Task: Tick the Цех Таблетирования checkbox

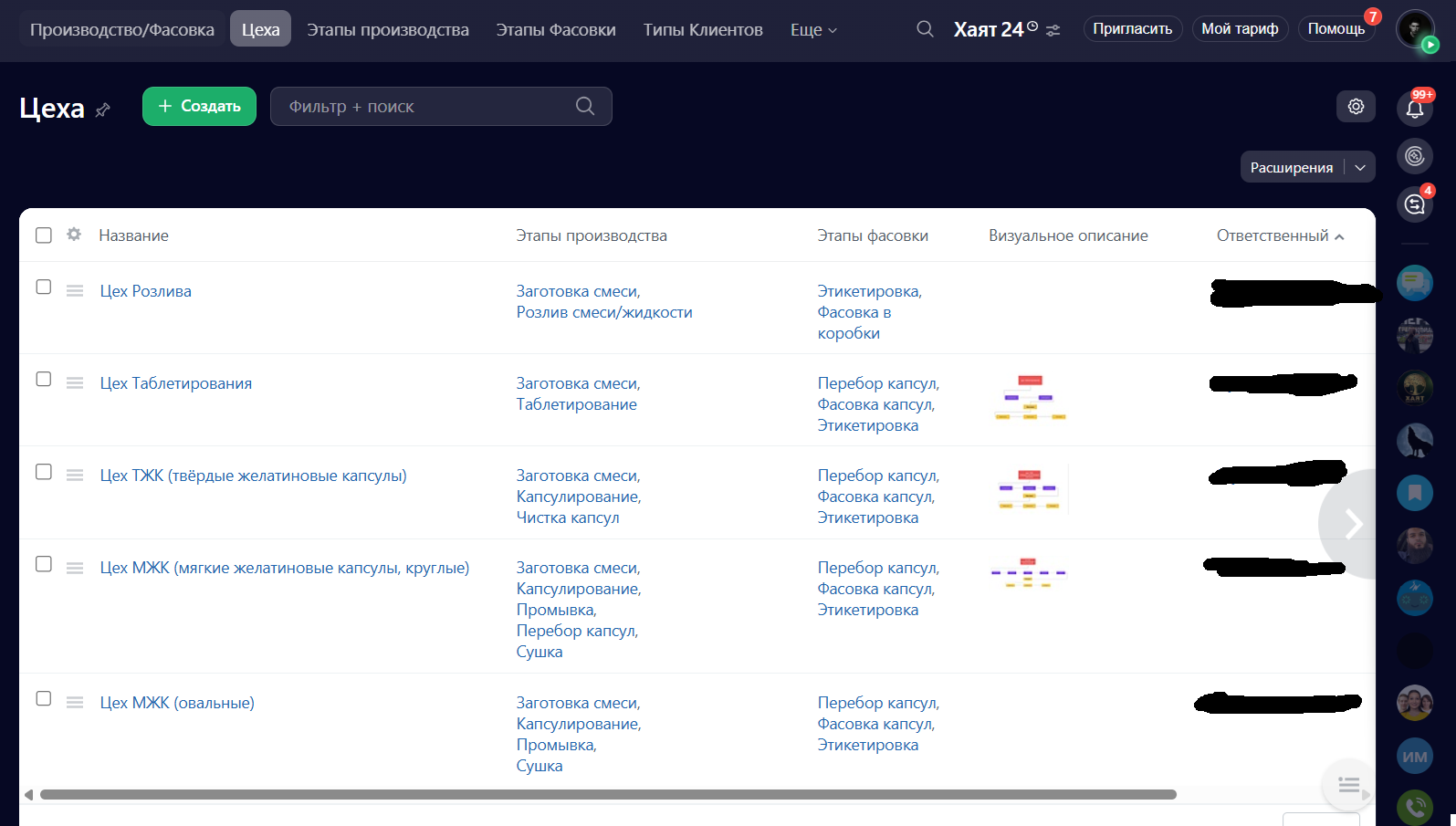Action: click(44, 380)
